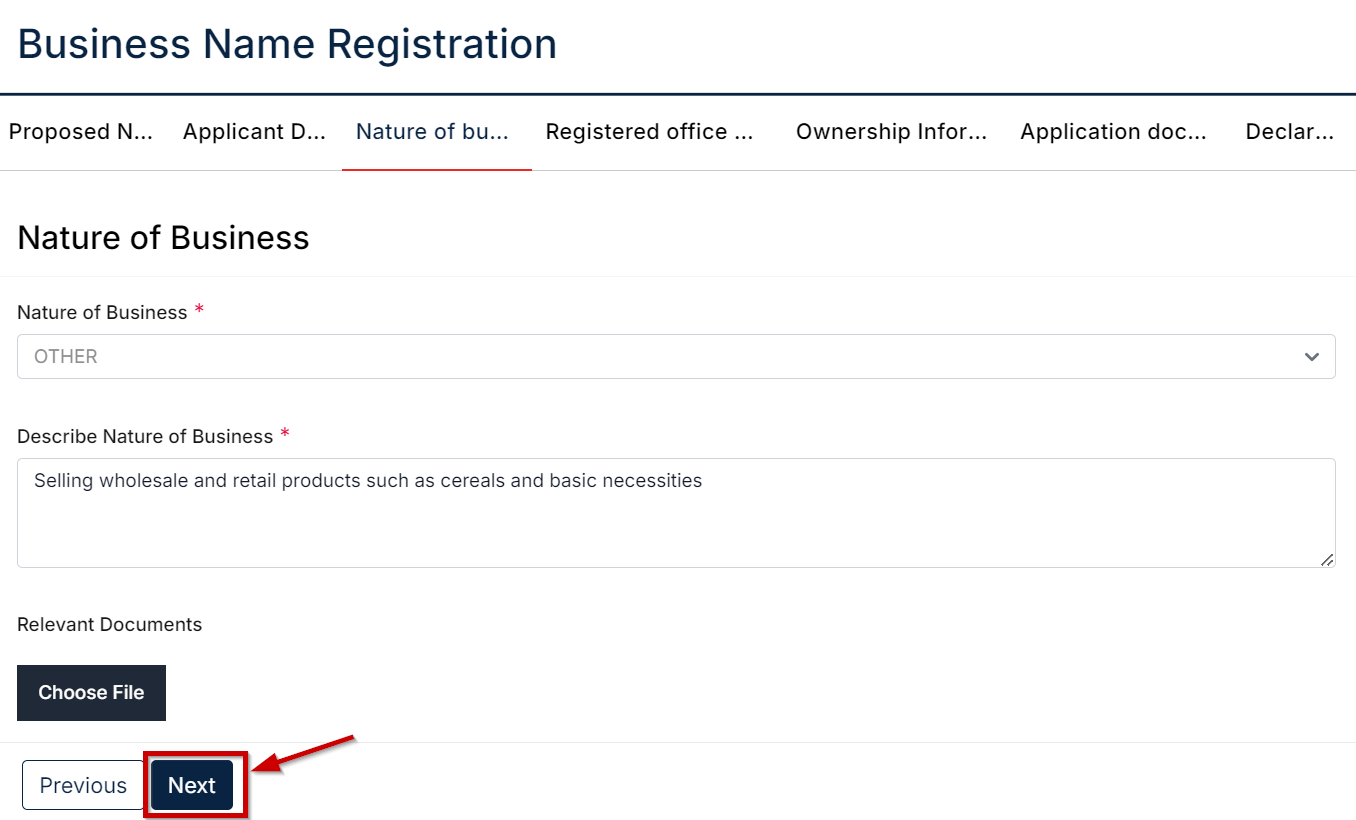Click the red arrow pointing at Next
Image resolution: width=1356 pixels, height=820 pixels.
click(304, 754)
